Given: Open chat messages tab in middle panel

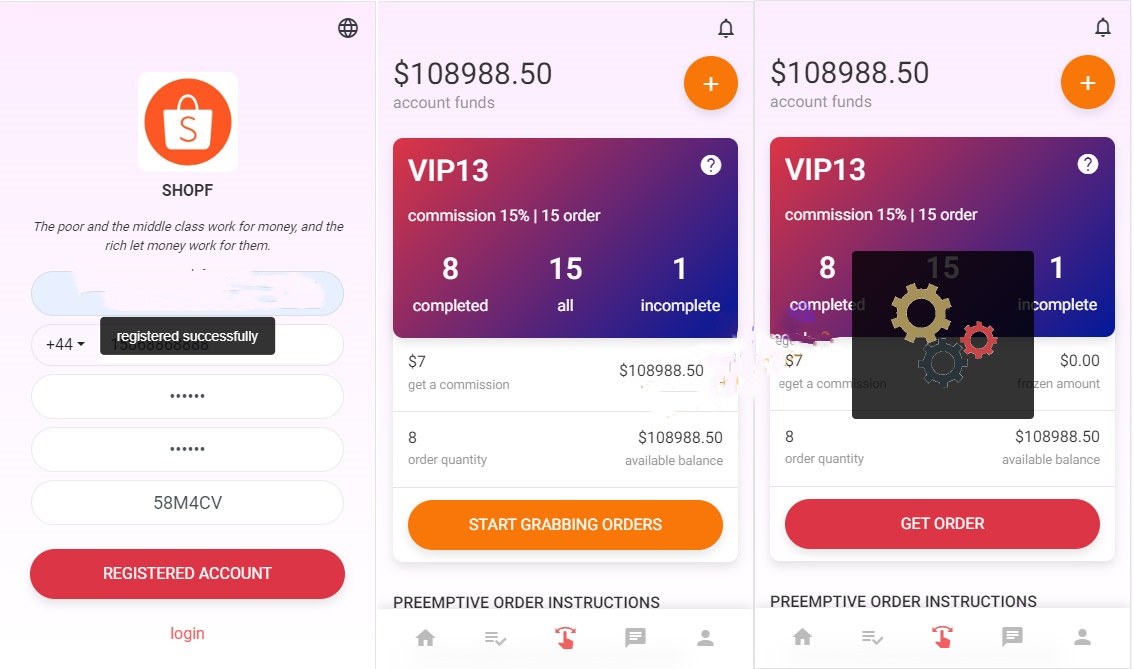Looking at the screenshot, I should click(x=635, y=637).
